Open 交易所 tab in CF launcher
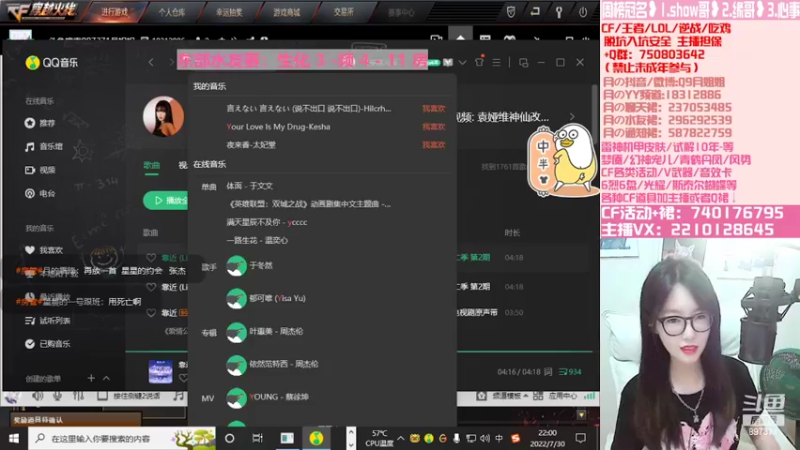 pyautogui.click(x=343, y=12)
